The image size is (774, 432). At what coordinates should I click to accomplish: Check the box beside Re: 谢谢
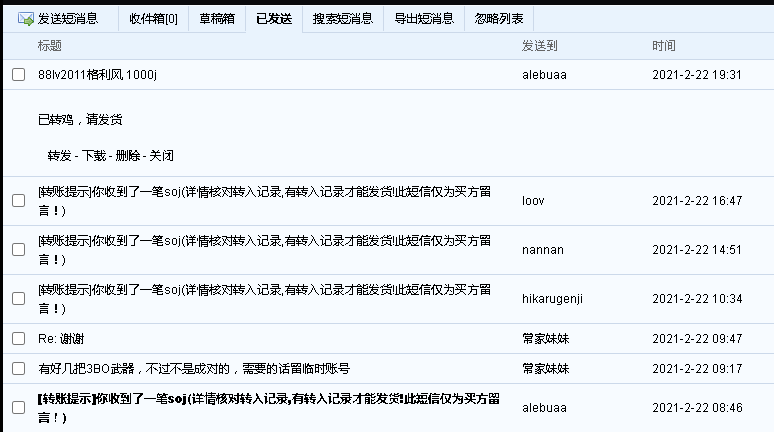point(18,339)
